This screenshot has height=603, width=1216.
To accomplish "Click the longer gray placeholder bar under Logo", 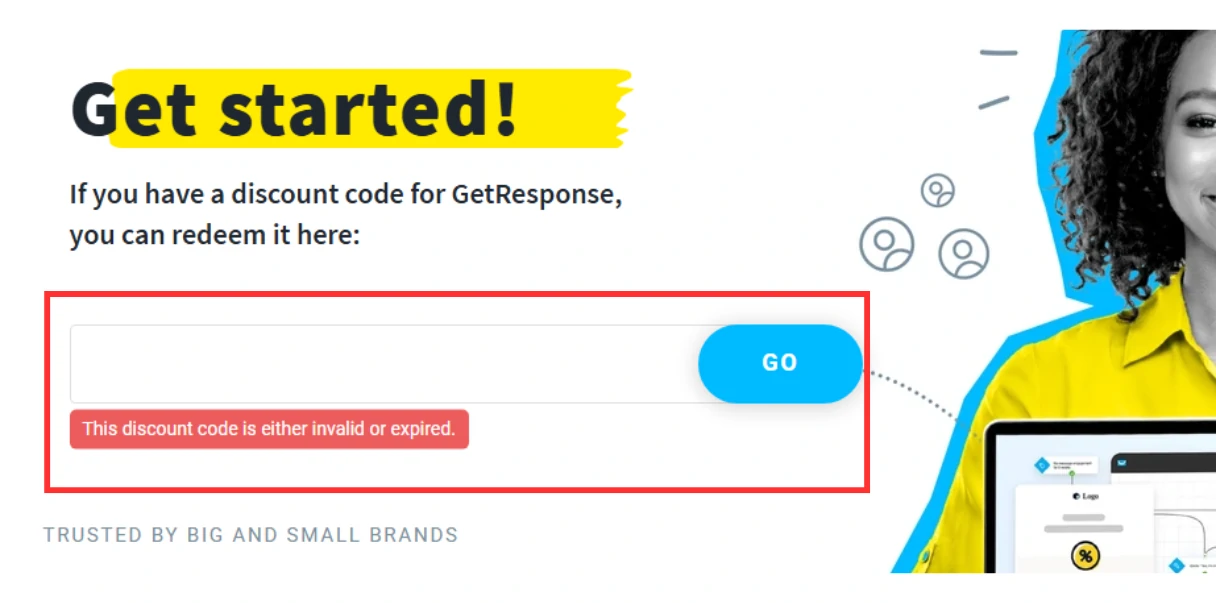I will tap(1084, 528).
